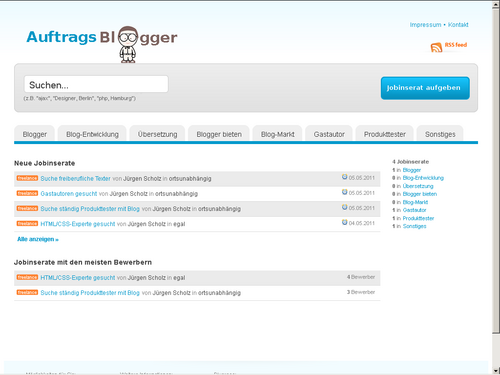Click the freelance badge on the HTML/CSS-Experte row showing 4 Bewerber
The height and width of the screenshot is (375, 500).
27,277
